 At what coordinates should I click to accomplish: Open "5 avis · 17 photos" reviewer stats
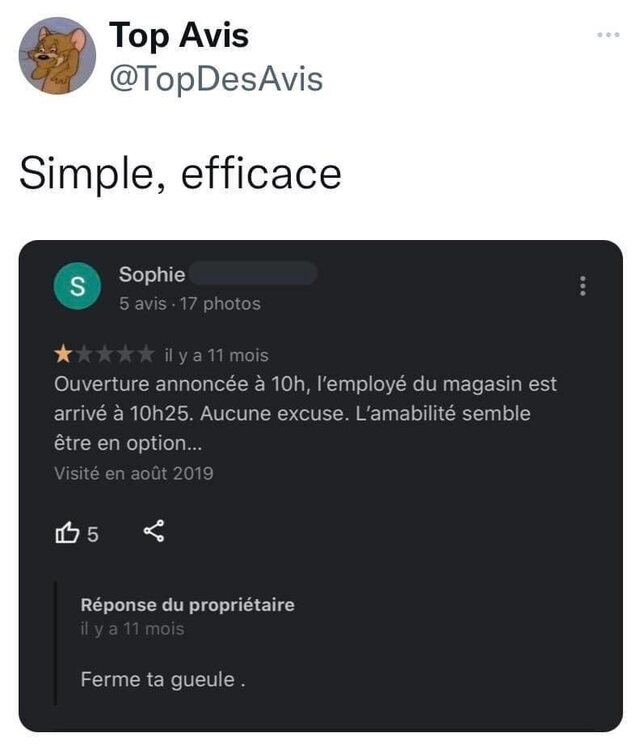[x=189, y=303]
